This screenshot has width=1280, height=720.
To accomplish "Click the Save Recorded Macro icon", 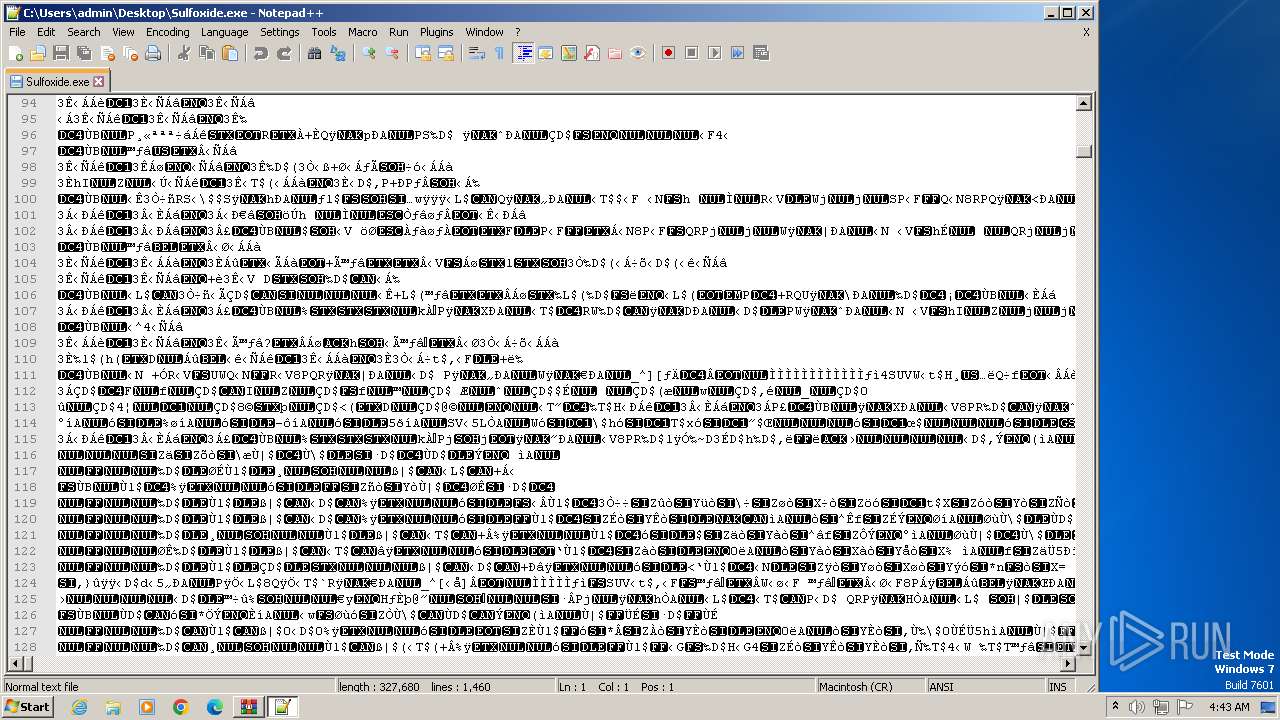I will (761, 53).
